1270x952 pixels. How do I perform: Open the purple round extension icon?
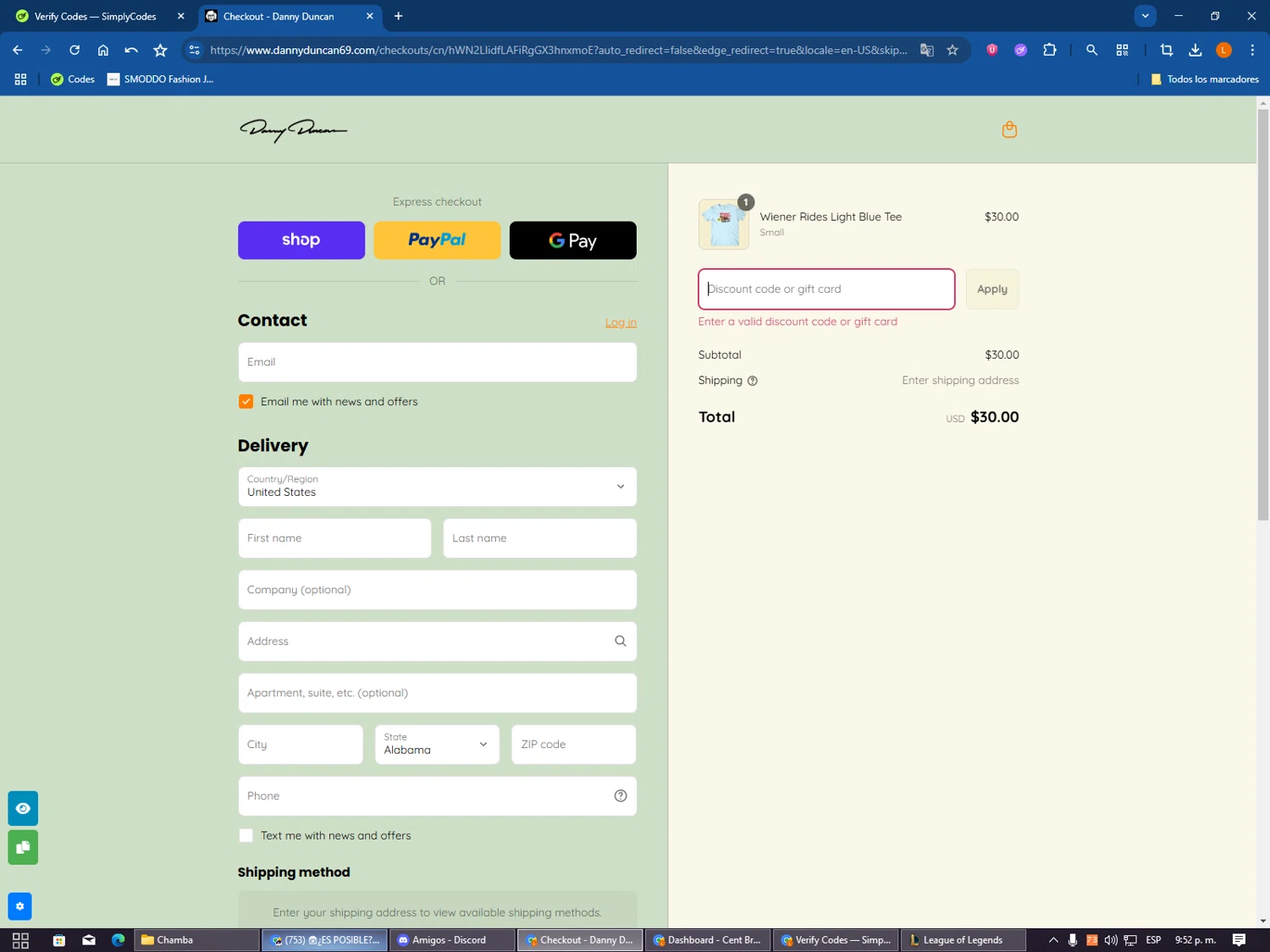pyautogui.click(x=1020, y=50)
